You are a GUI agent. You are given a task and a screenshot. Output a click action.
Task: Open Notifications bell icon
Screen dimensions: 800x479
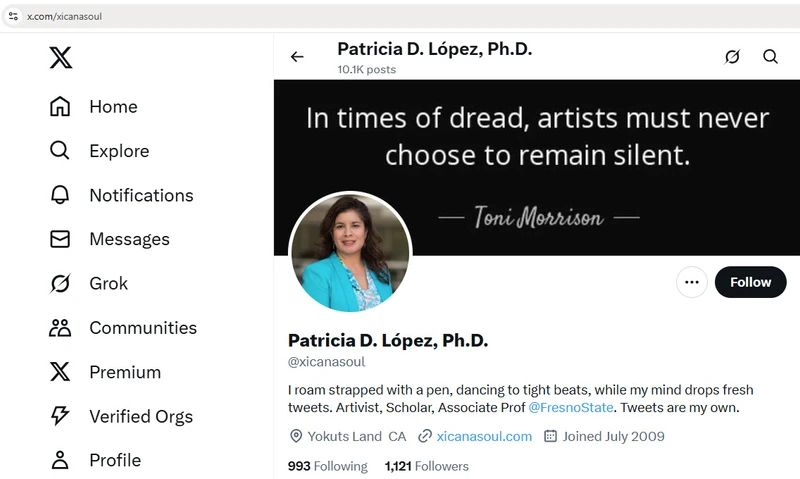tap(60, 195)
